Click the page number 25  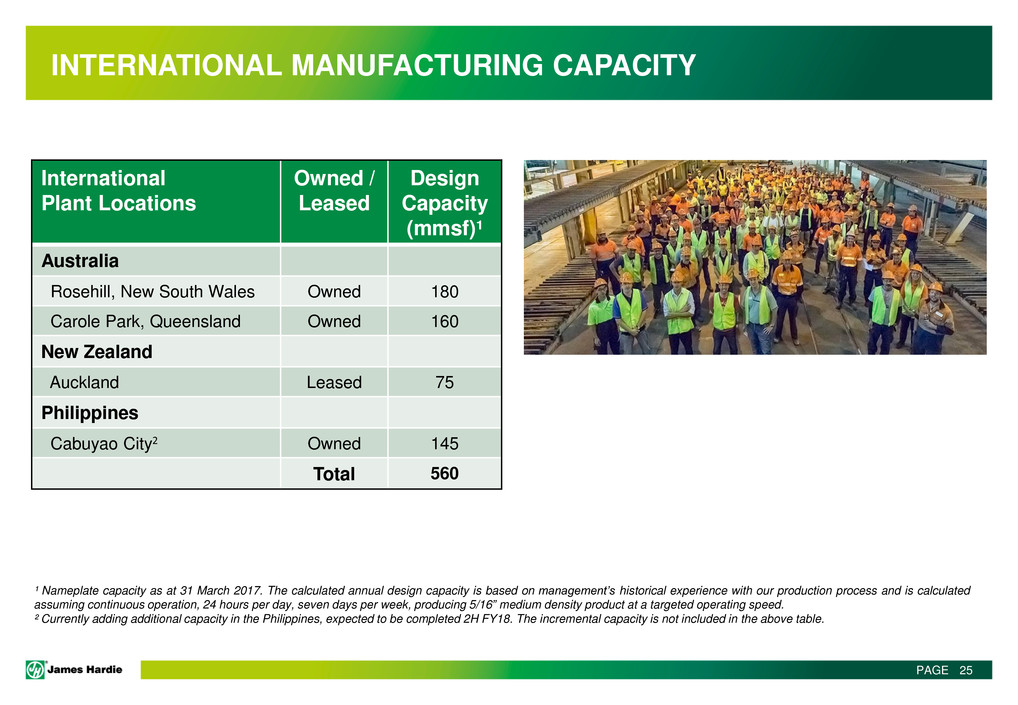[965, 670]
